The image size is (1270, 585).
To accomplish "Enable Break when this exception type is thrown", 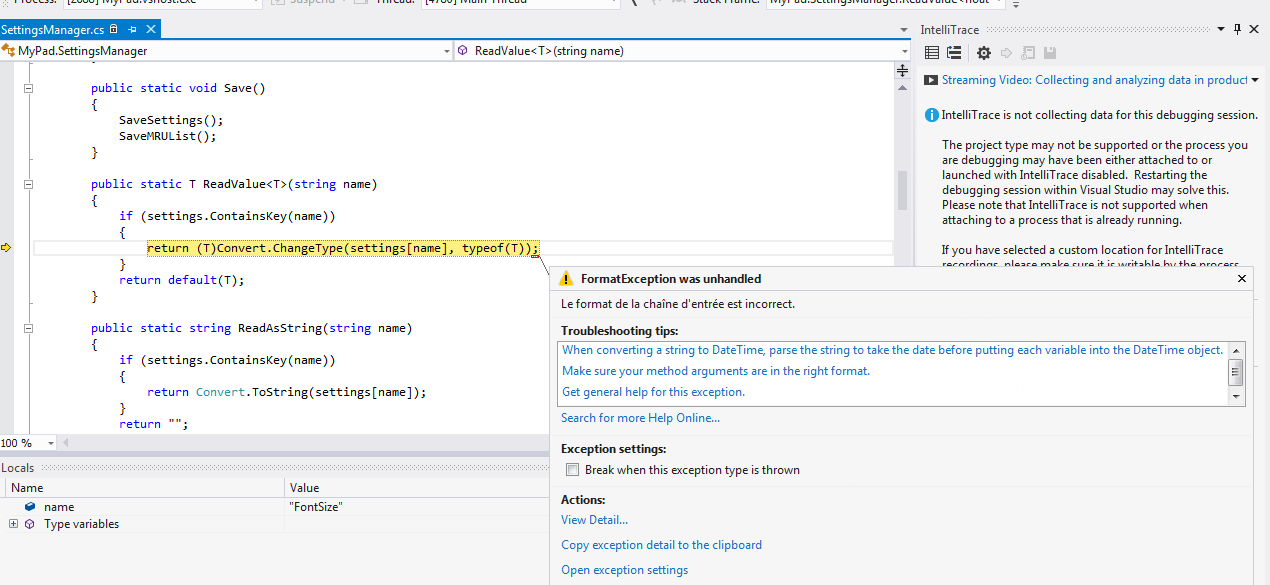I will click(x=572, y=470).
